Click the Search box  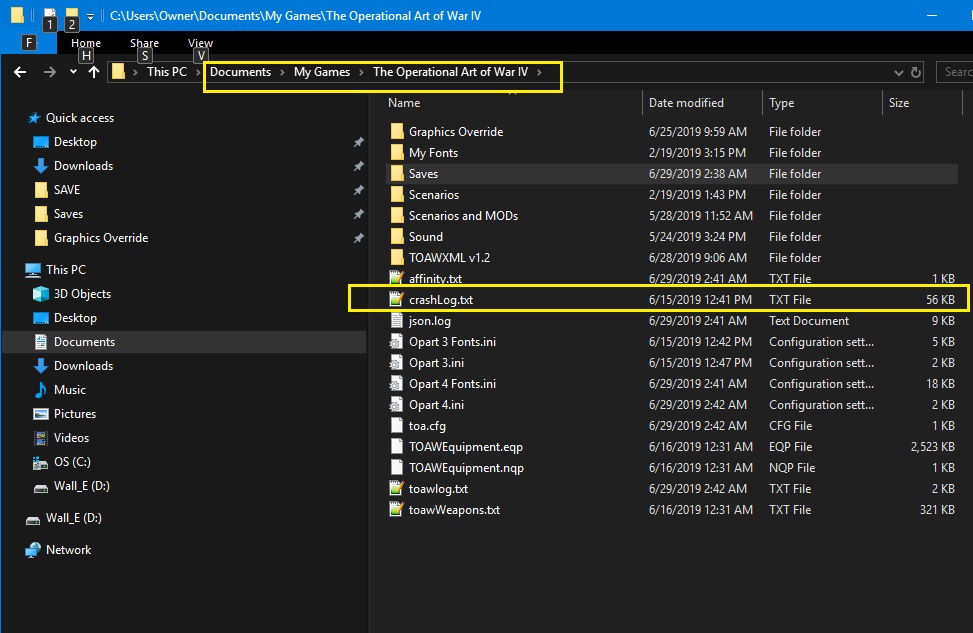click(954, 72)
